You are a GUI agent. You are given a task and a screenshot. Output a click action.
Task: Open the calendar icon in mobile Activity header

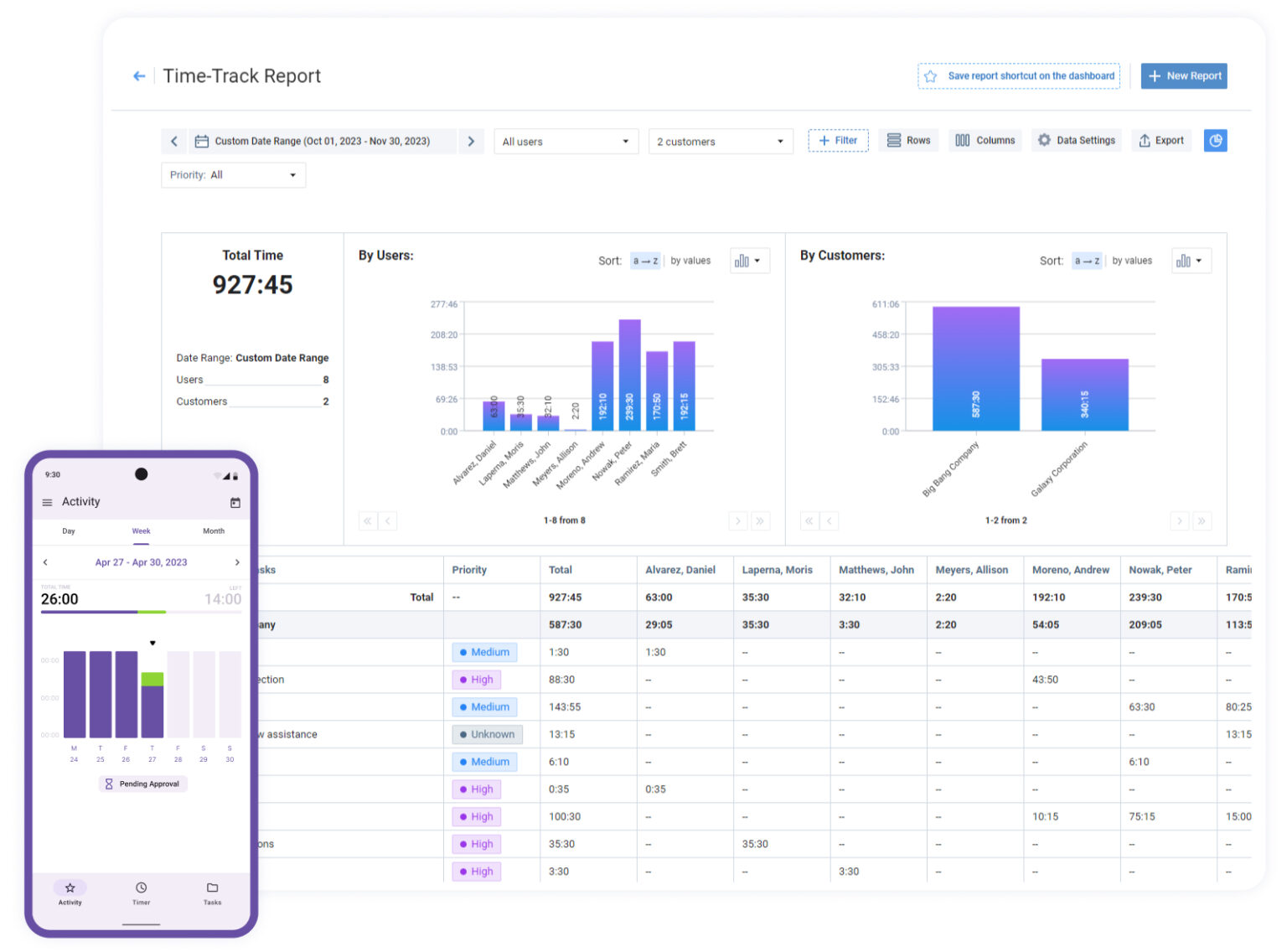tap(235, 503)
